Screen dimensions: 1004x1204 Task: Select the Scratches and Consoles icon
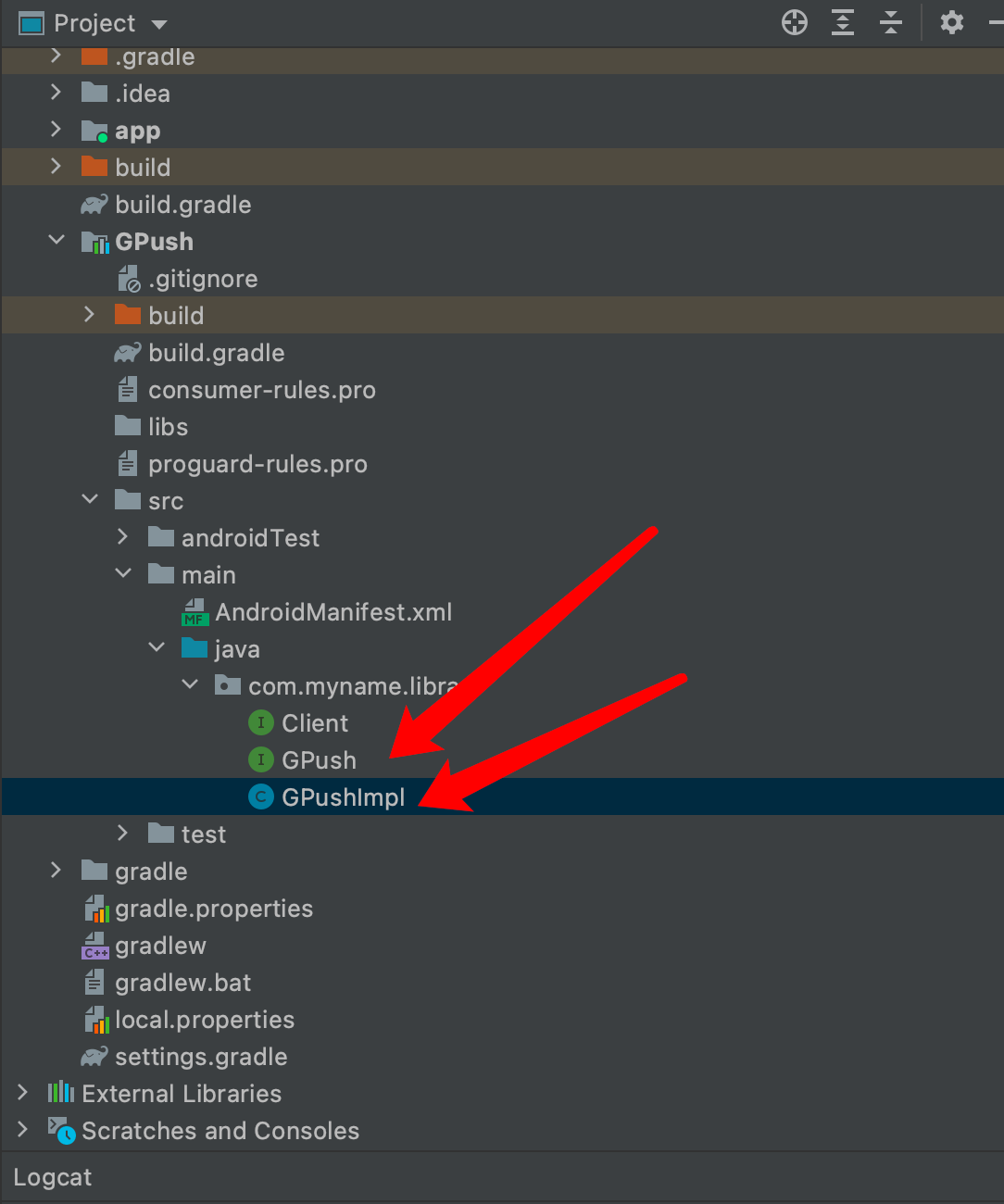(x=62, y=1131)
